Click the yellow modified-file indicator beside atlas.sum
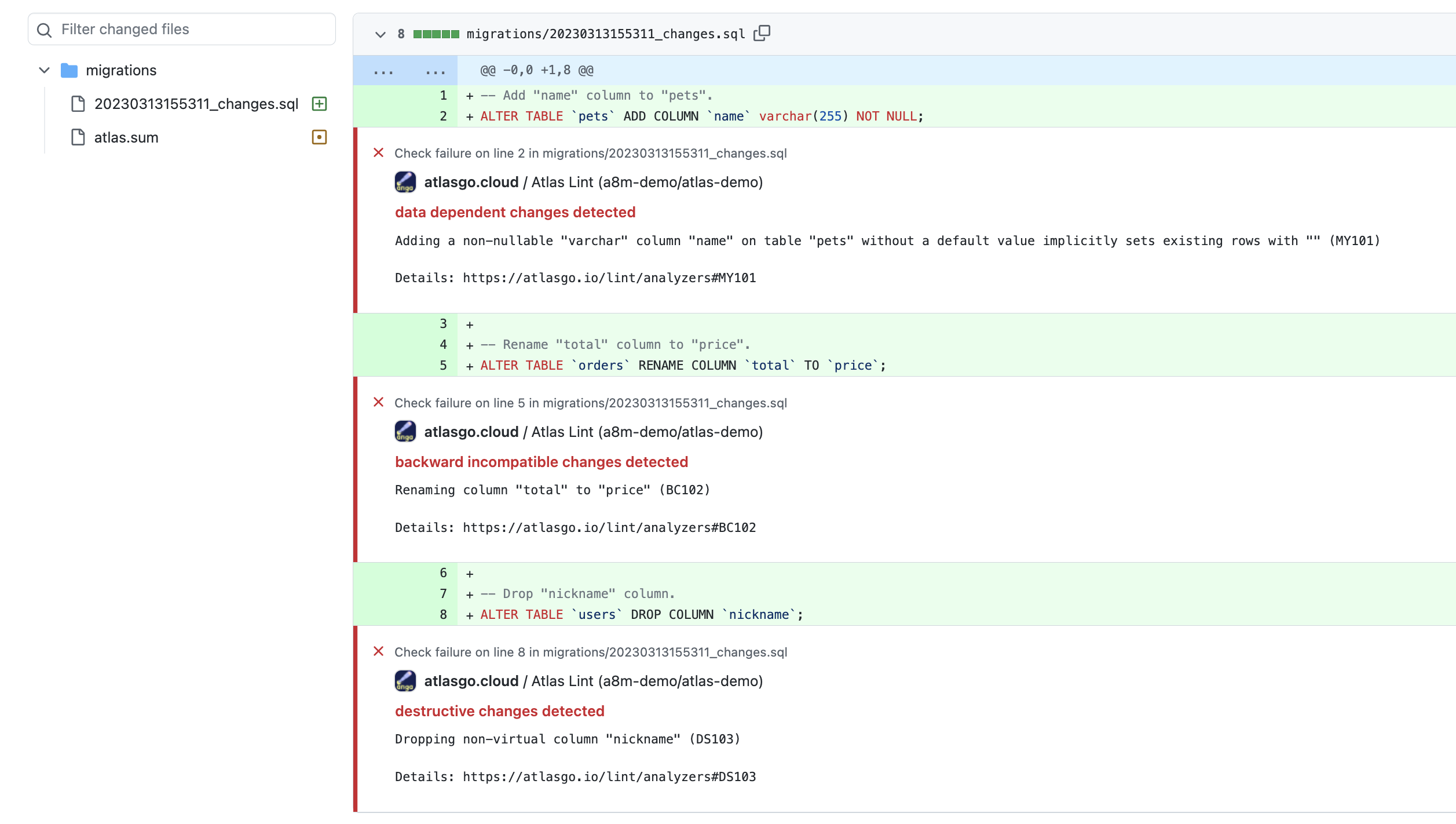Image resolution: width=1456 pixels, height=824 pixels. [x=319, y=137]
